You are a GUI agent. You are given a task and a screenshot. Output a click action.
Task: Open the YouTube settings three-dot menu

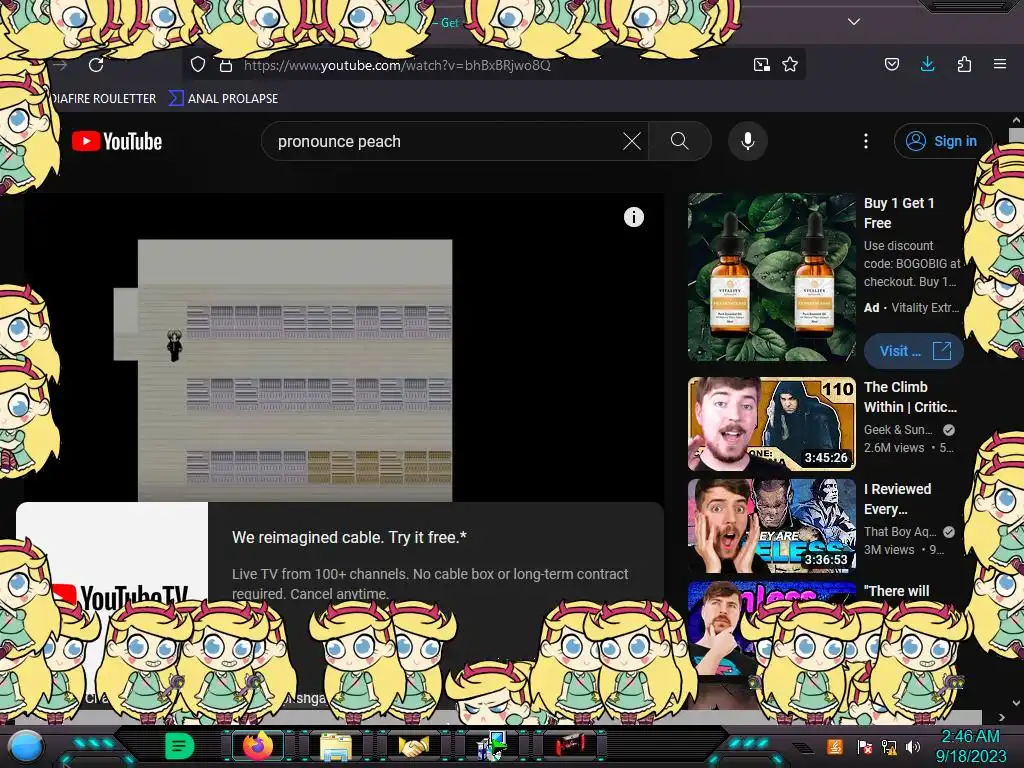tap(866, 141)
